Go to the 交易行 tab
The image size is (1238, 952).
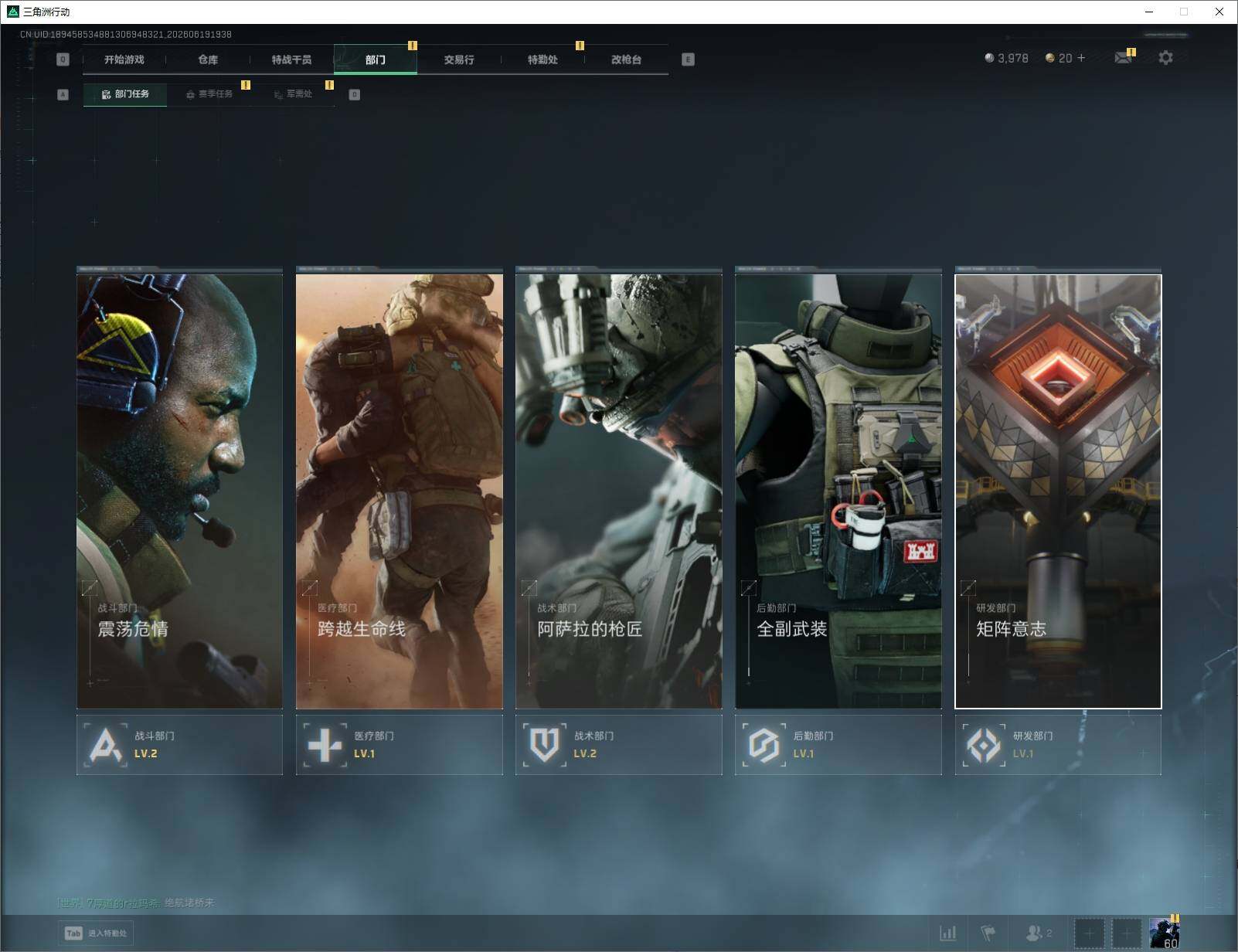pos(459,59)
